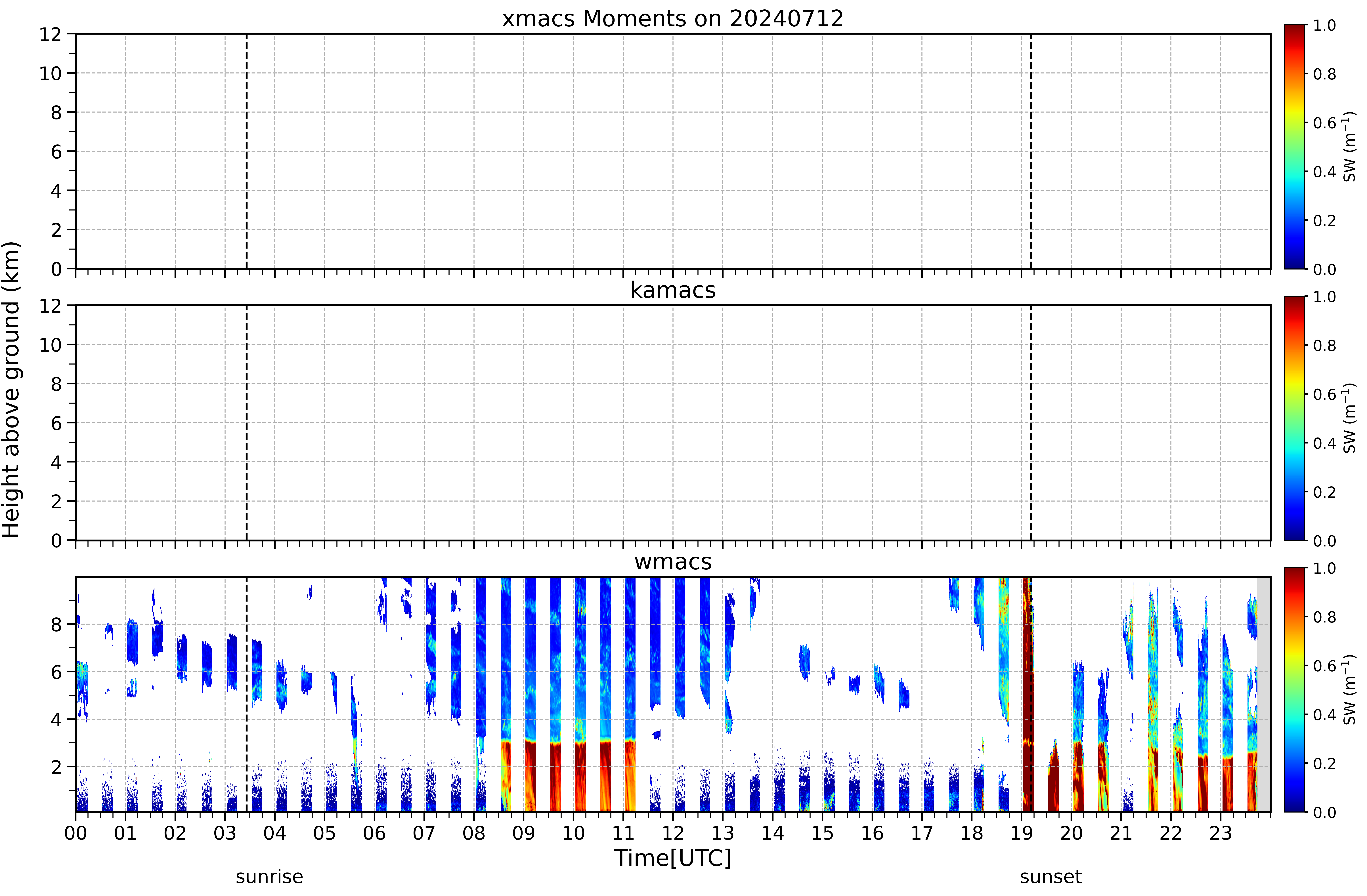The height and width of the screenshot is (896, 1367).
Task: Click the 'sunrise' label
Action: pyautogui.click(x=269, y=877)
